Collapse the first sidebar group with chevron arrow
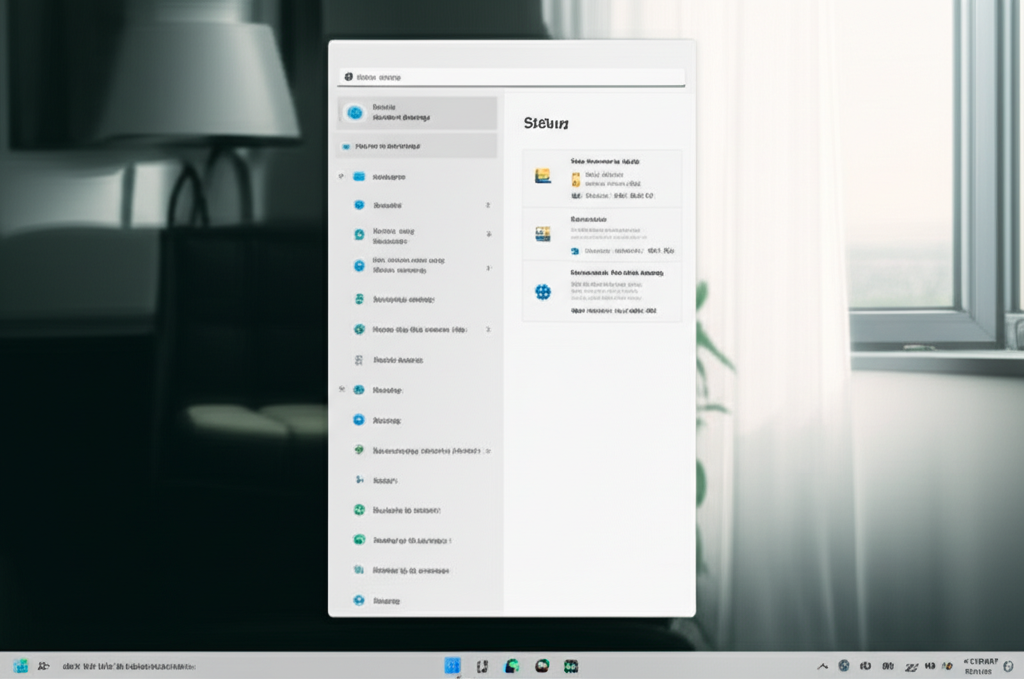The image size is (1024, 679). click(342, 177)
